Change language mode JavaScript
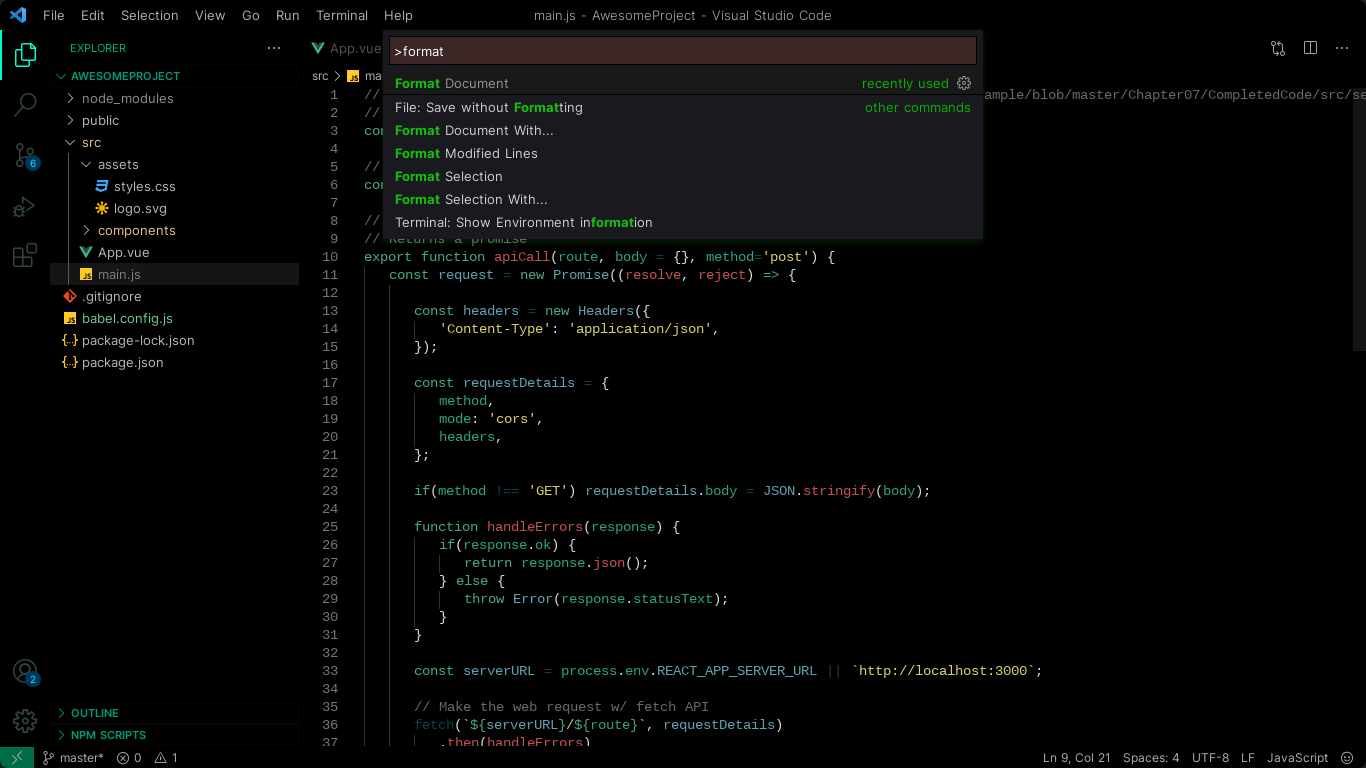This screenshot has height=768, width=1366. pyautogui.click(x=1297, y=758)
